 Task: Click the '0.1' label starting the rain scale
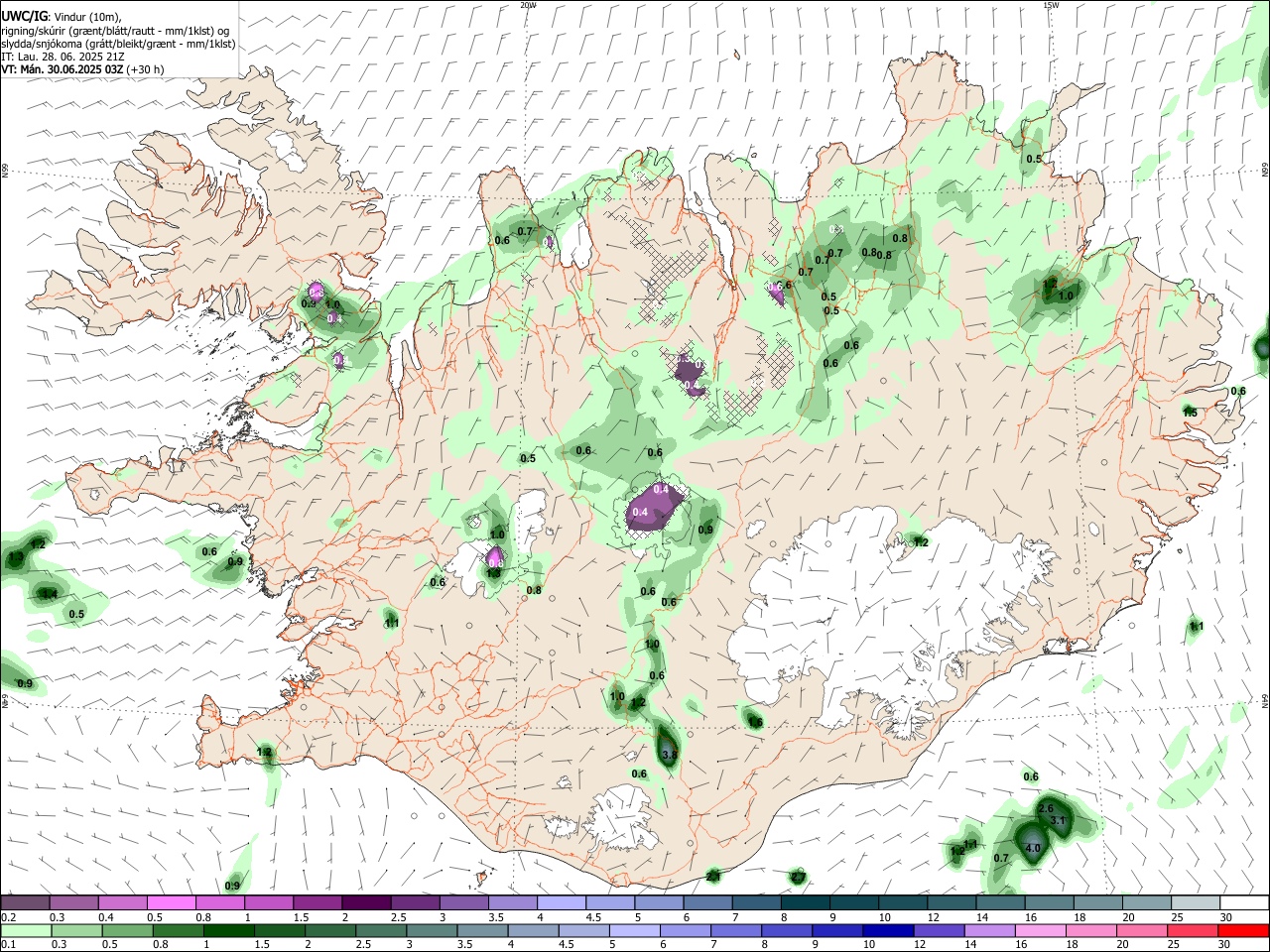coord(8,945)
